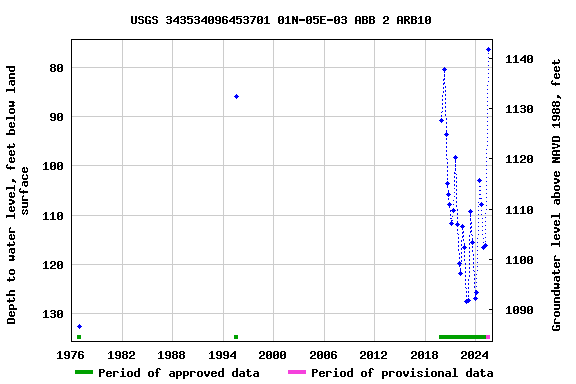
Task: Click the right axis value 1140
Action: (x=519, y=59)
